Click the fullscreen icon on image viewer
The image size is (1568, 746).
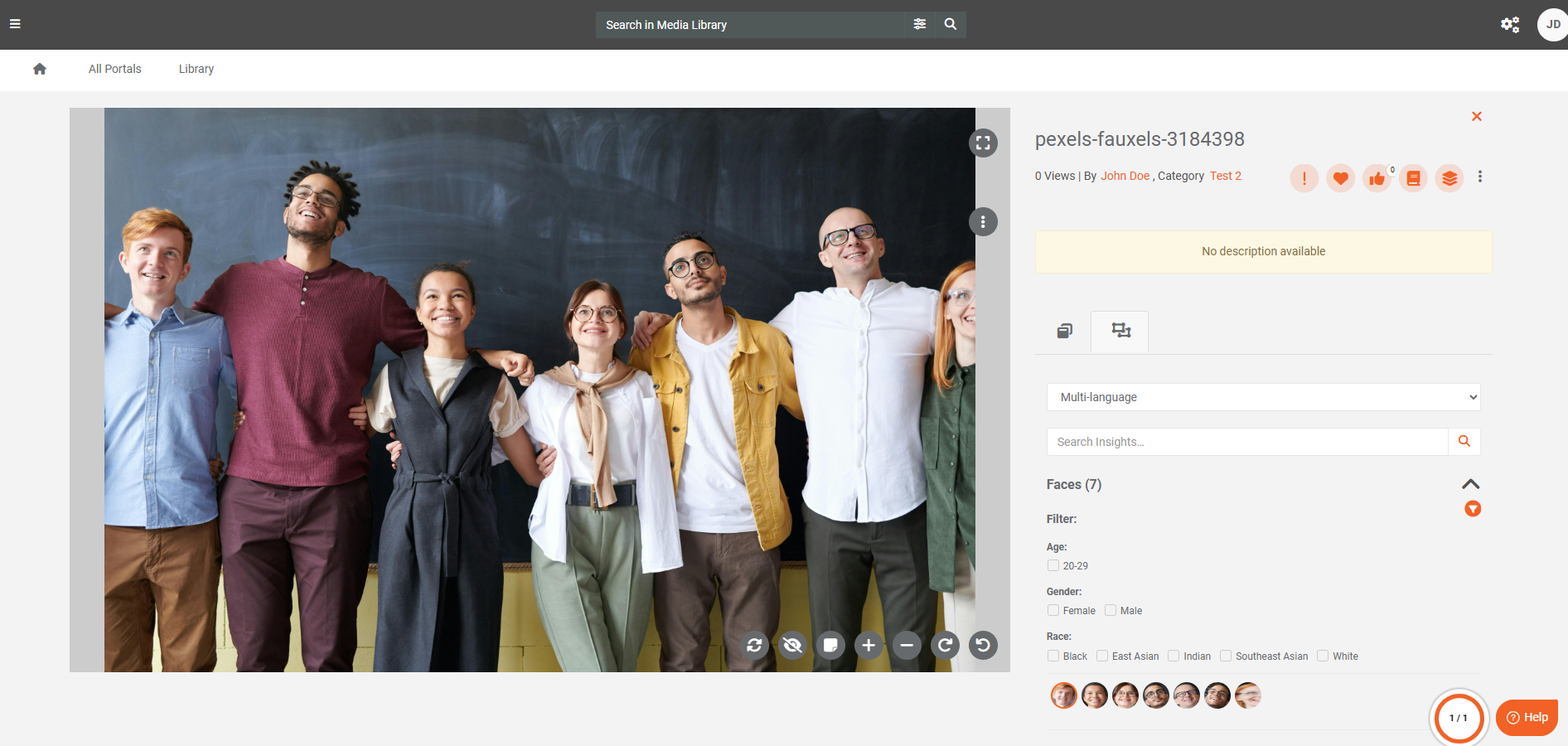[983, 143]
